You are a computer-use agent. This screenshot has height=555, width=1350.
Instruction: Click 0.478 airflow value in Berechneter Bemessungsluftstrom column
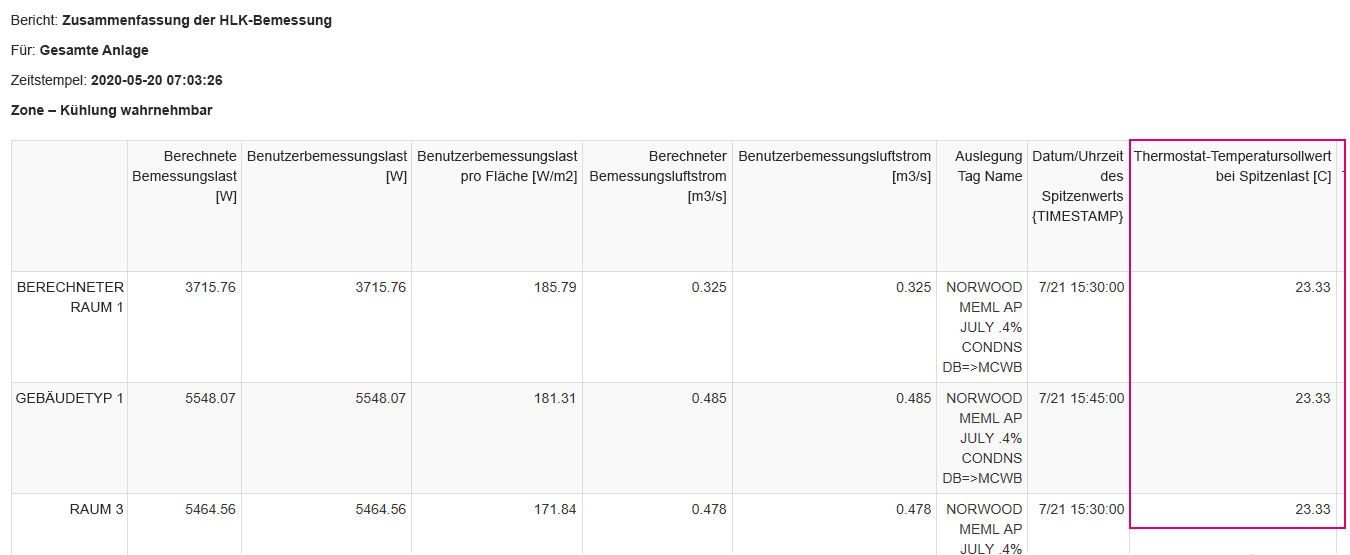coord(709,509)
